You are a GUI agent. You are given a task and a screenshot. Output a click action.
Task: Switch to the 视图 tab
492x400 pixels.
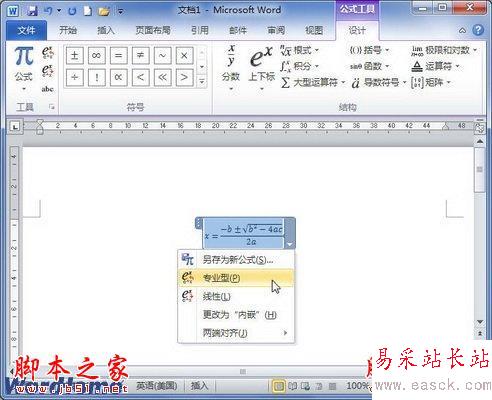(x=314, y=31)
